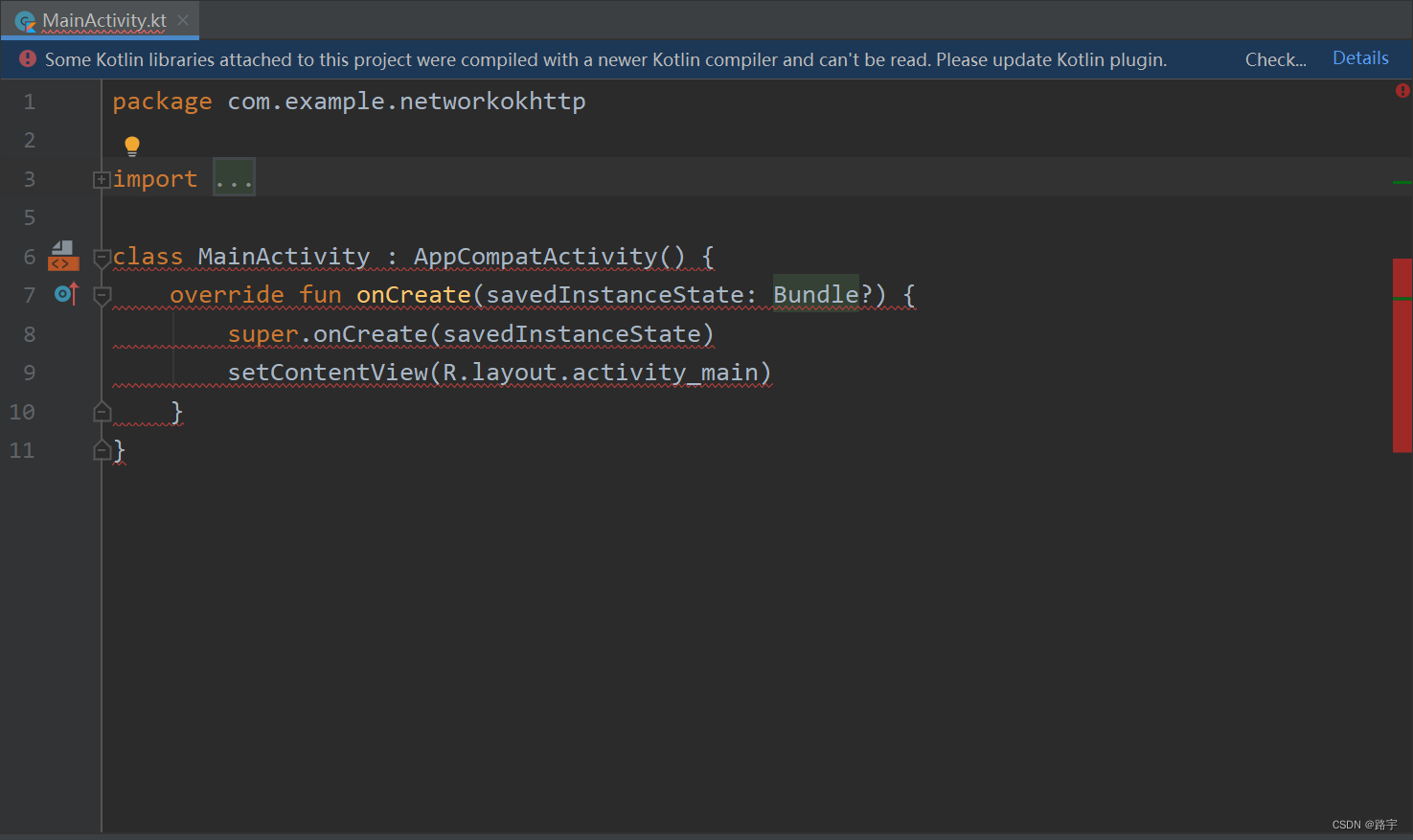Click the package keyword on line 1
1413x840 pixels.
[x=162, y=102]
